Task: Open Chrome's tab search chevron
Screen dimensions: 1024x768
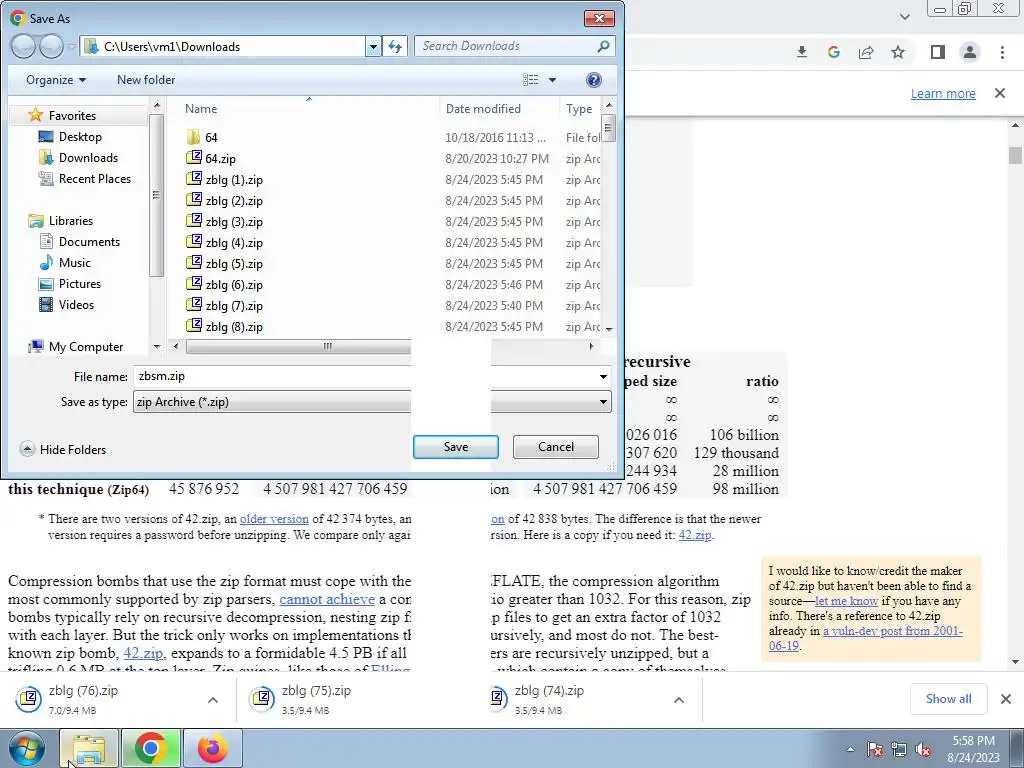Action: (905, 16)
